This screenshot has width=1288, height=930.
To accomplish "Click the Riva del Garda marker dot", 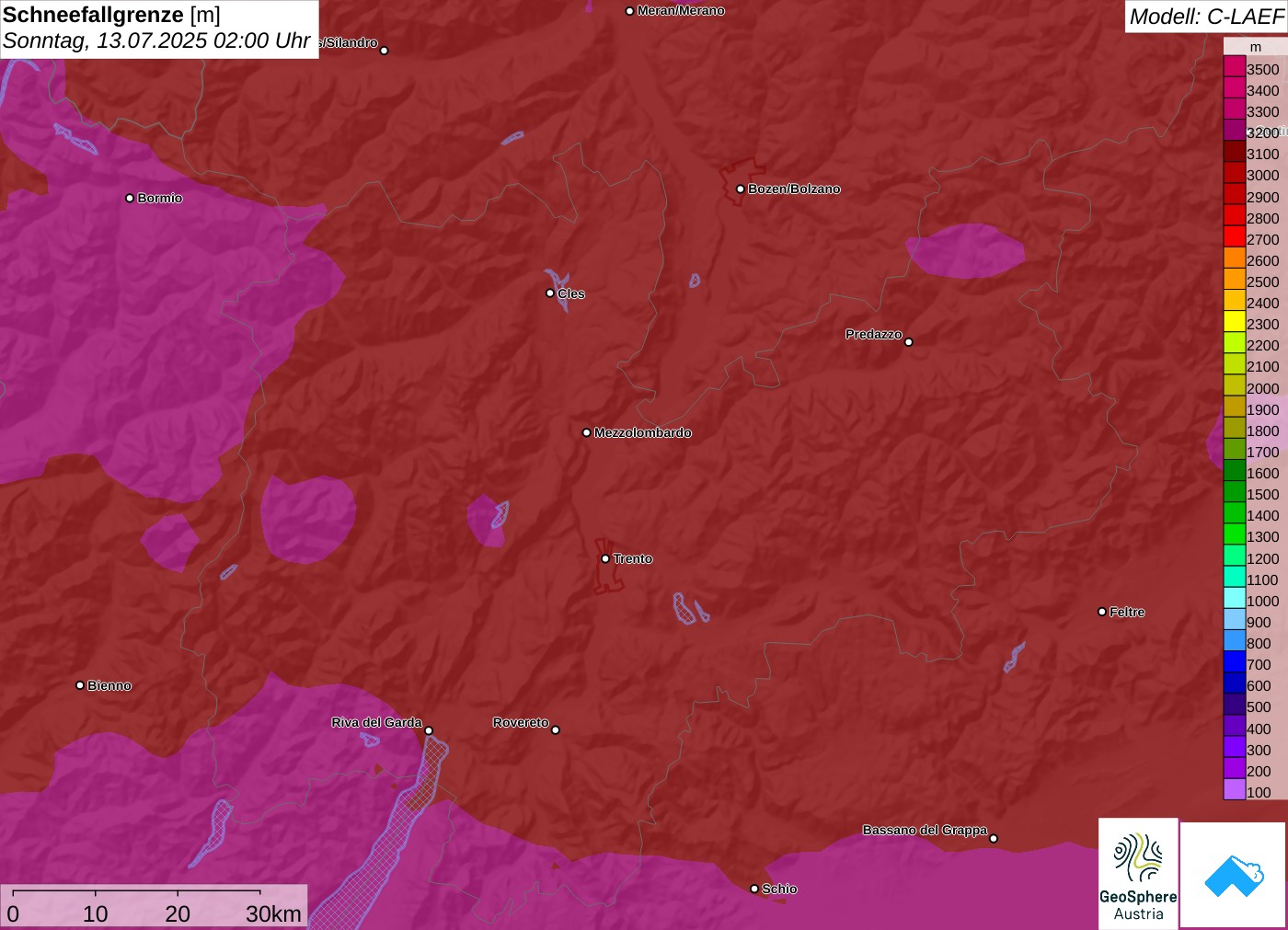I will pos(429,731).
